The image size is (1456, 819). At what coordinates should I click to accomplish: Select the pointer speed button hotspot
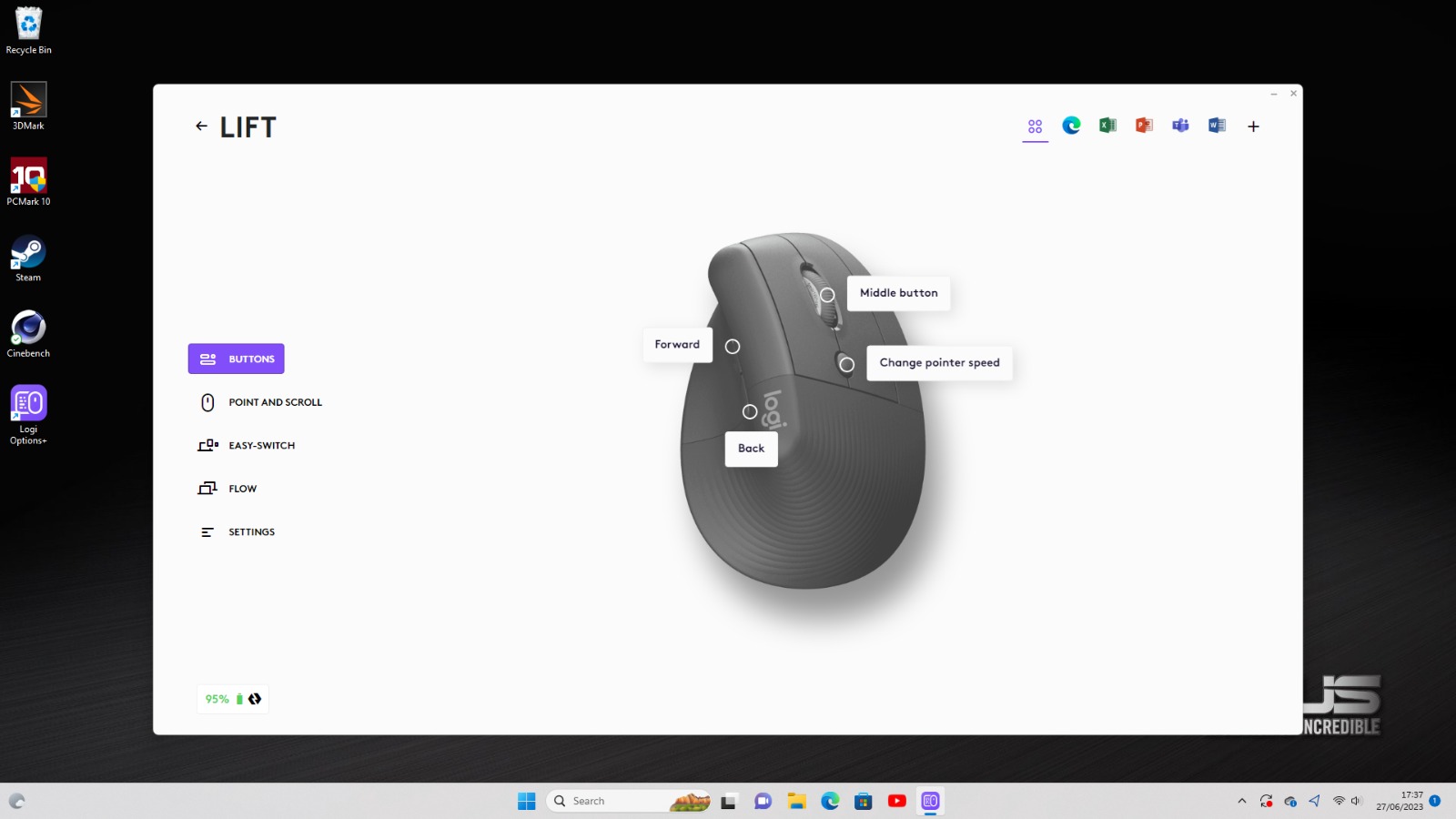[x=847, y=365]
